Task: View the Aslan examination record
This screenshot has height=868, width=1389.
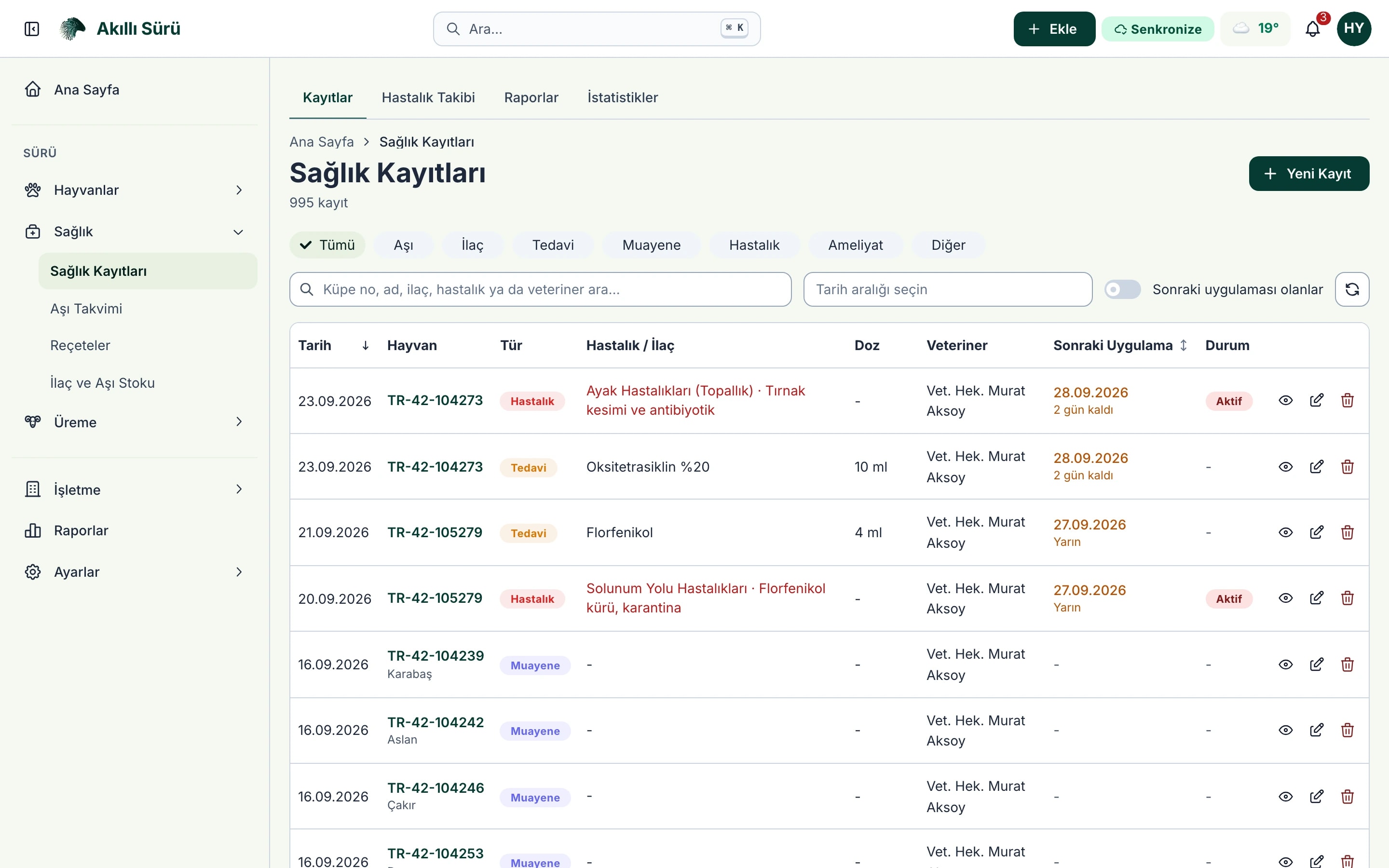Action: 1286,730
